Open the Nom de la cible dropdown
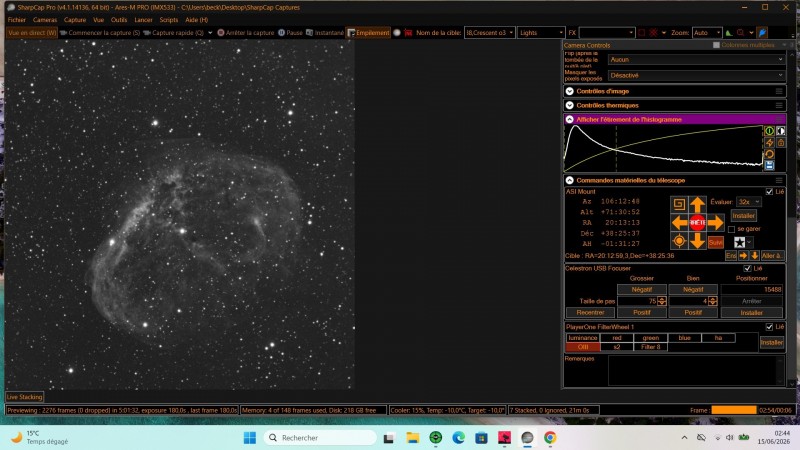Image resolution: width=800 pixels, height=450 pixels. point(489,33)
